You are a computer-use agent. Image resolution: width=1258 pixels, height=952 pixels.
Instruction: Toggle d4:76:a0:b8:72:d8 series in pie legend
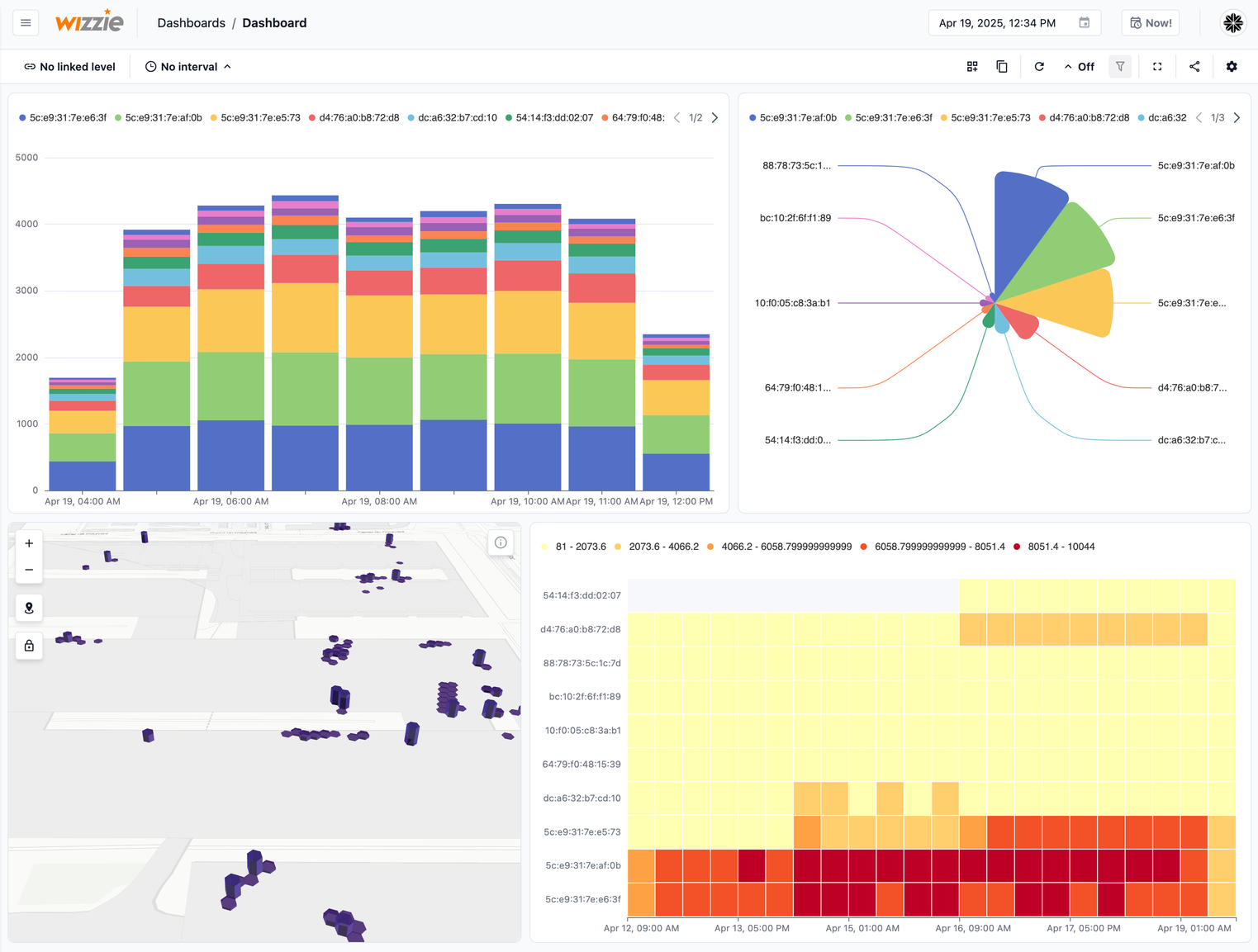[x=1084, y=118]
